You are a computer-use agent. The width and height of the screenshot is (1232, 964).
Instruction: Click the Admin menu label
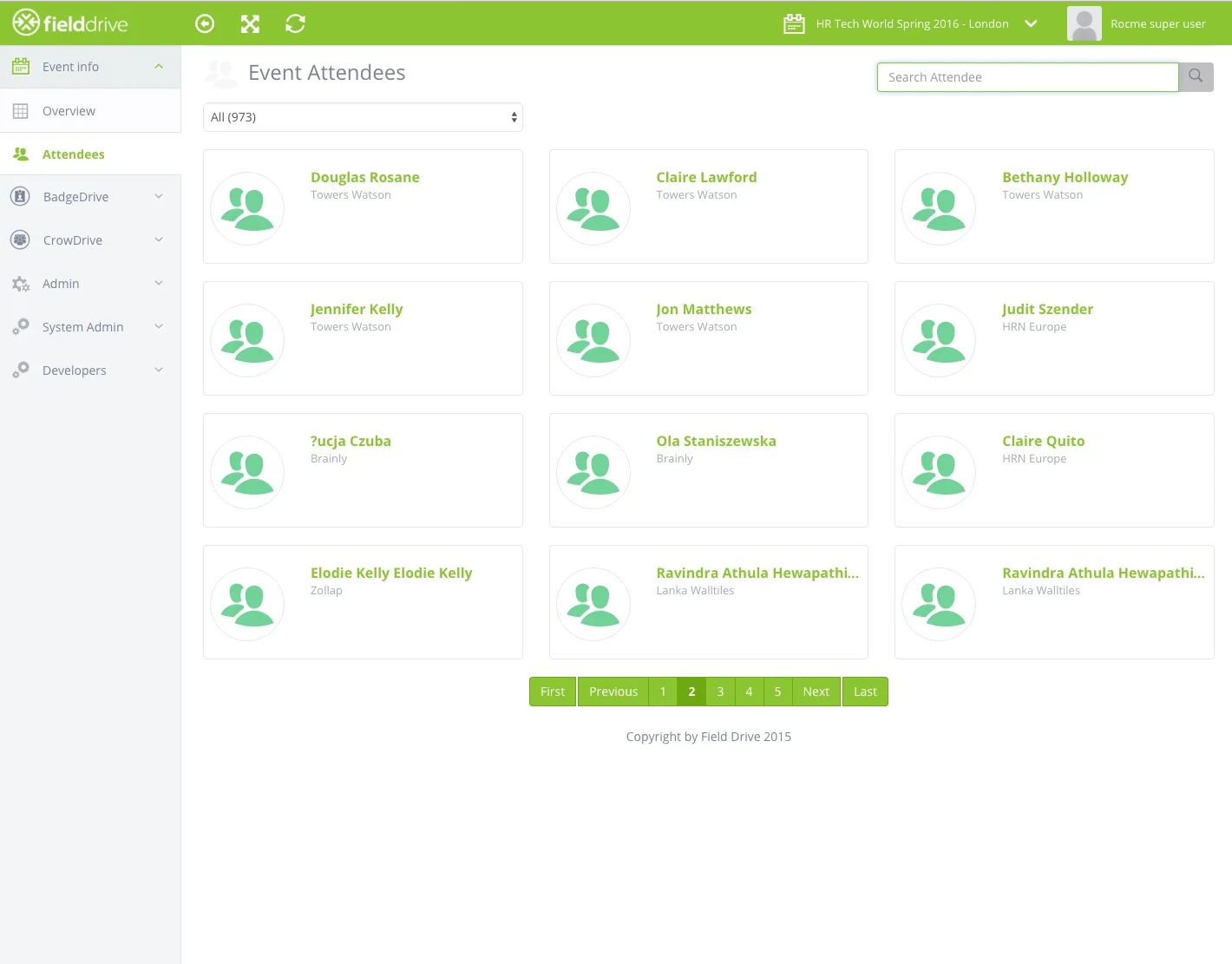[x=61, y=284]
